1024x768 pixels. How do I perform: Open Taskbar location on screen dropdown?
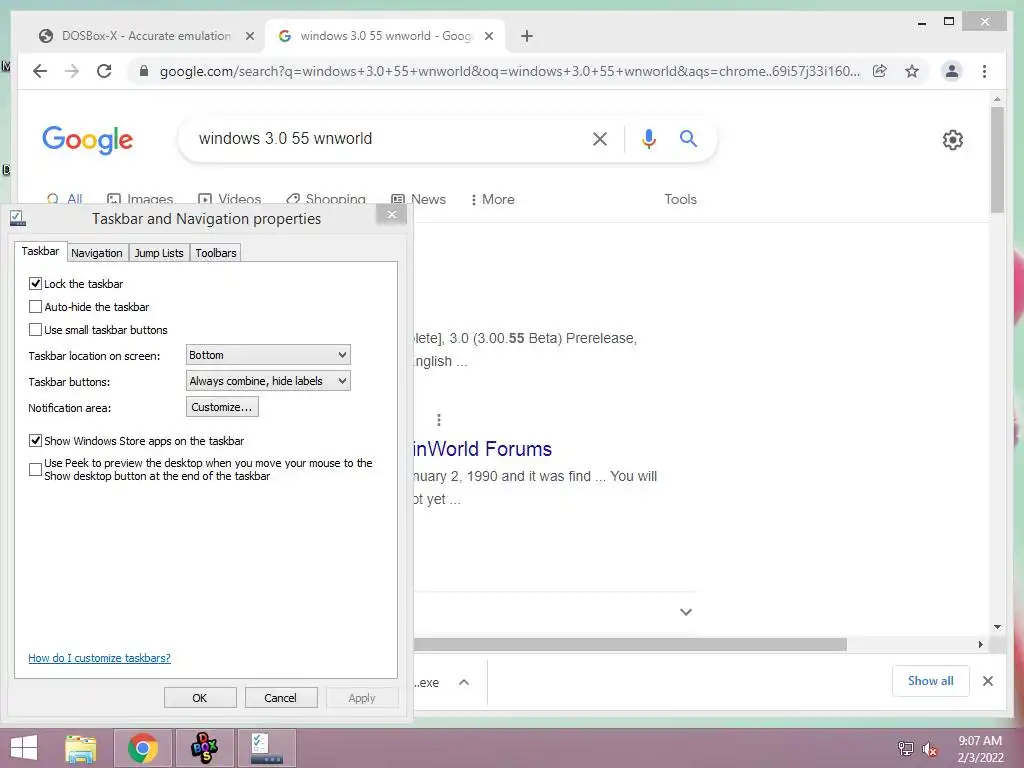(268, 355)
